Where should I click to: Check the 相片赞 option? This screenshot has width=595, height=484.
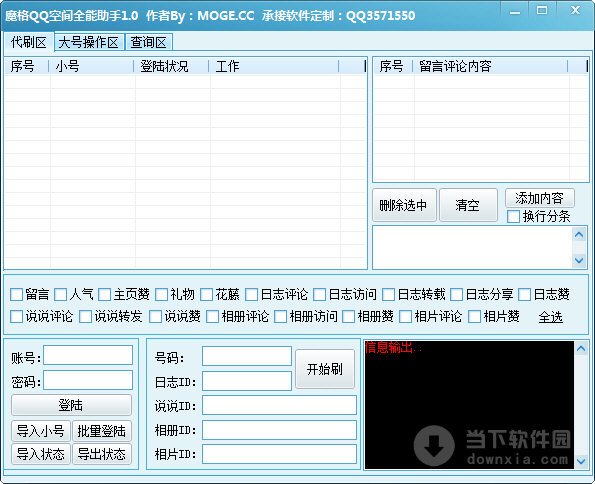pyautogui.click(x=475, y=317)
